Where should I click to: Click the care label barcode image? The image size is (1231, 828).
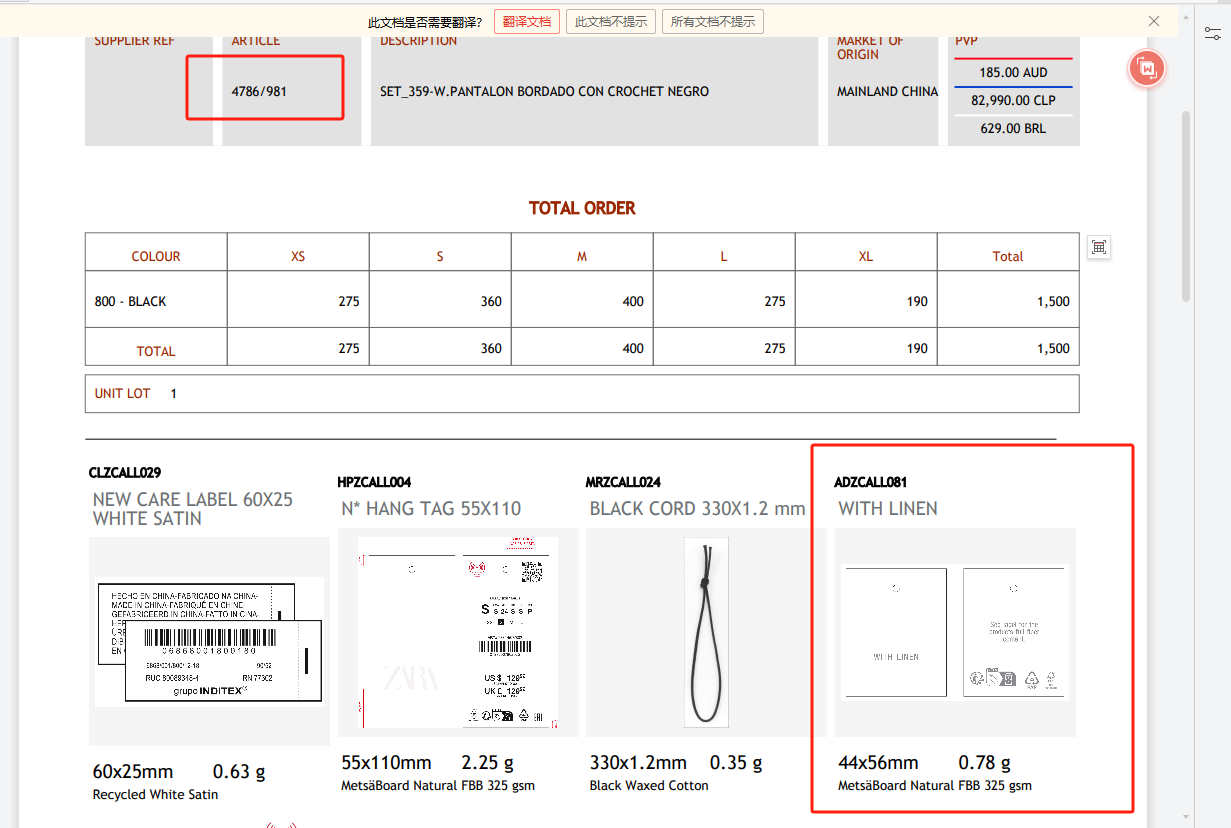209,641
